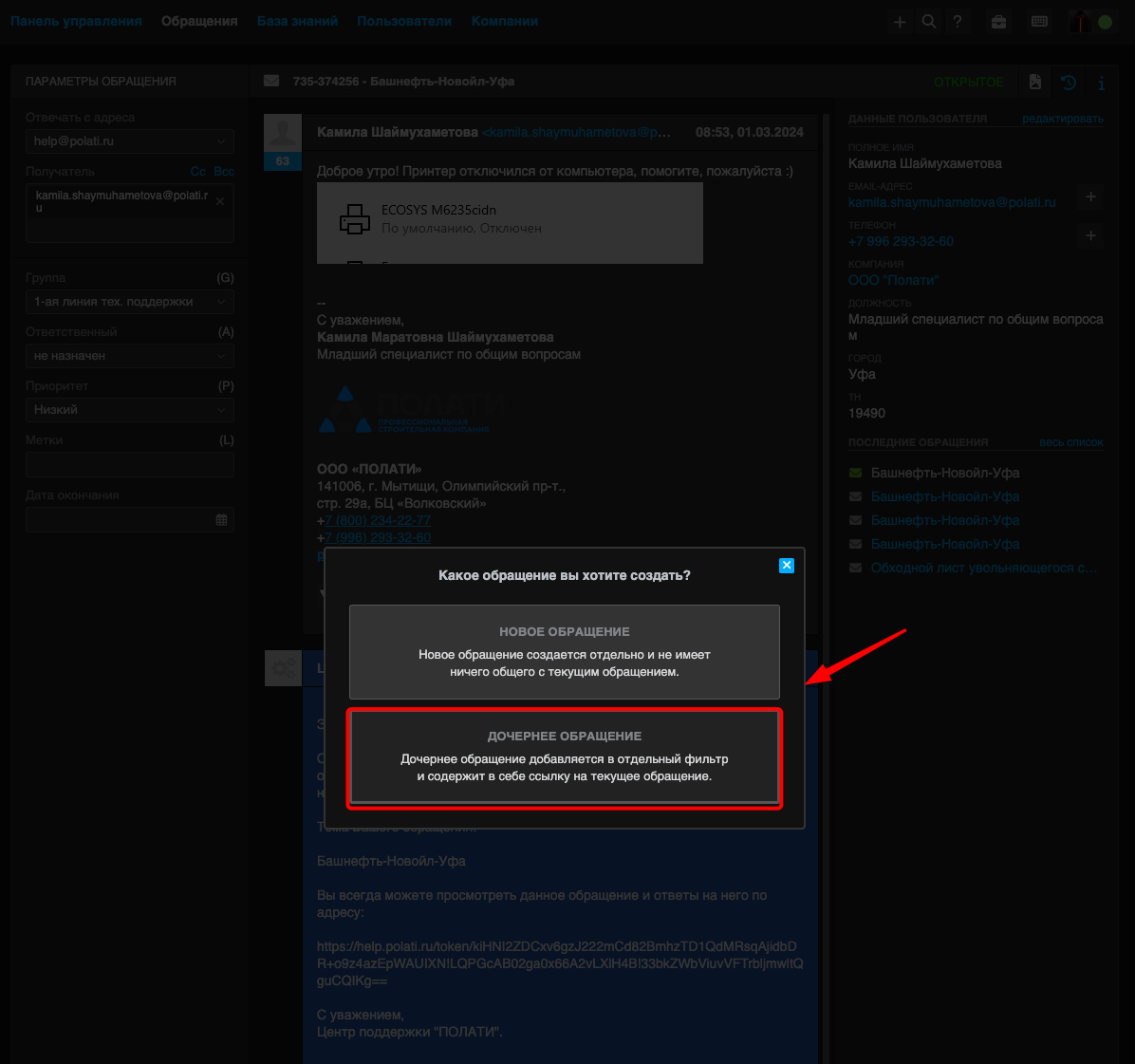Open search with the magnifier icon
Viewport: 1135px width, 1064px height.
pos(929,22)
